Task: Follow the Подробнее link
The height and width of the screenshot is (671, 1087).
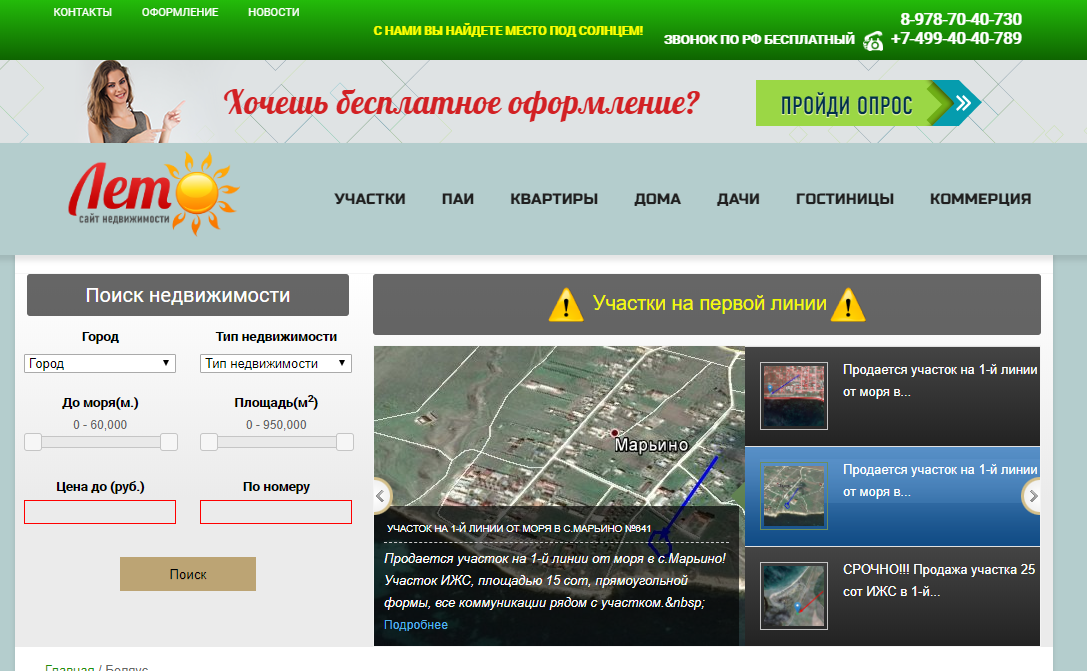Action: pos(416,625)
